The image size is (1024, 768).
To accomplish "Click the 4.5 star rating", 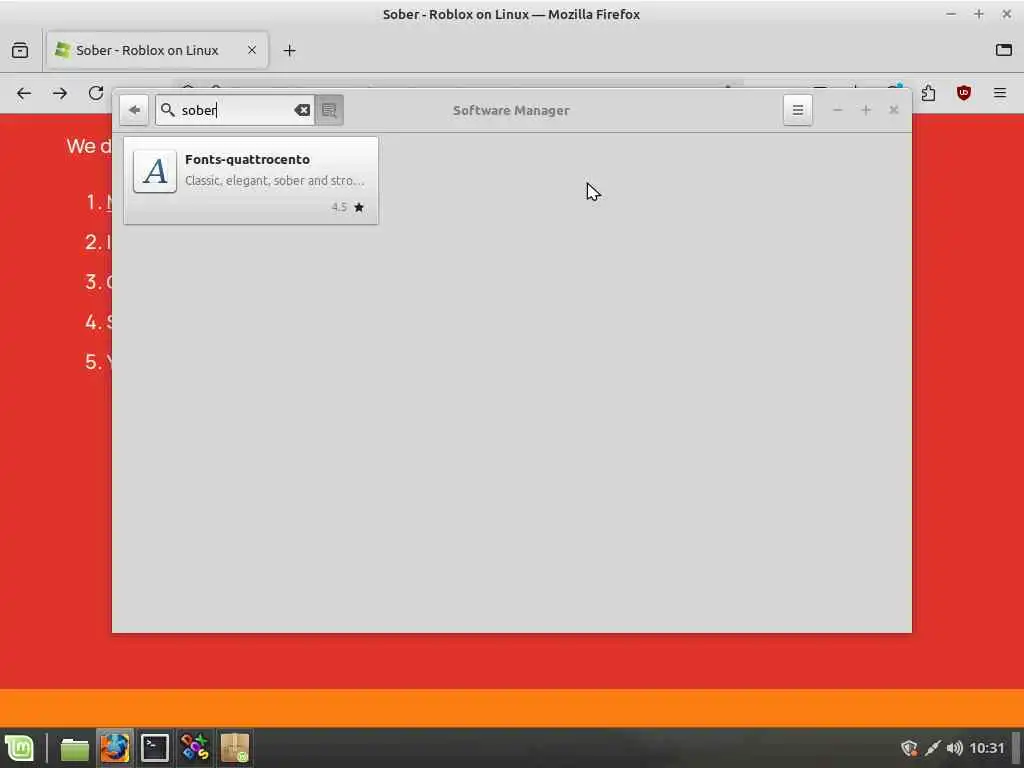I will pos(347,207).
